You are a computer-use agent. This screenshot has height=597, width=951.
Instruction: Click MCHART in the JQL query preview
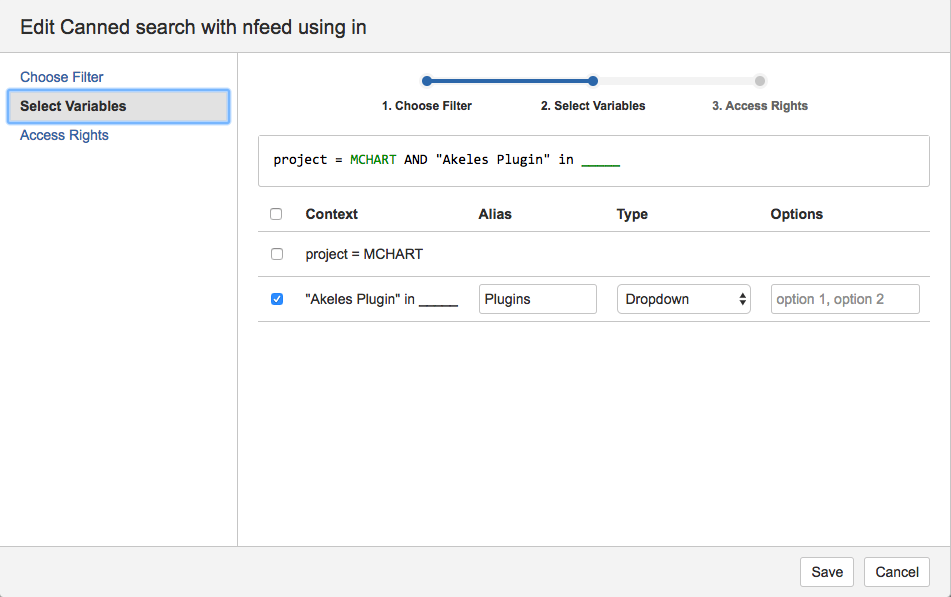click(x=371, y=159)
